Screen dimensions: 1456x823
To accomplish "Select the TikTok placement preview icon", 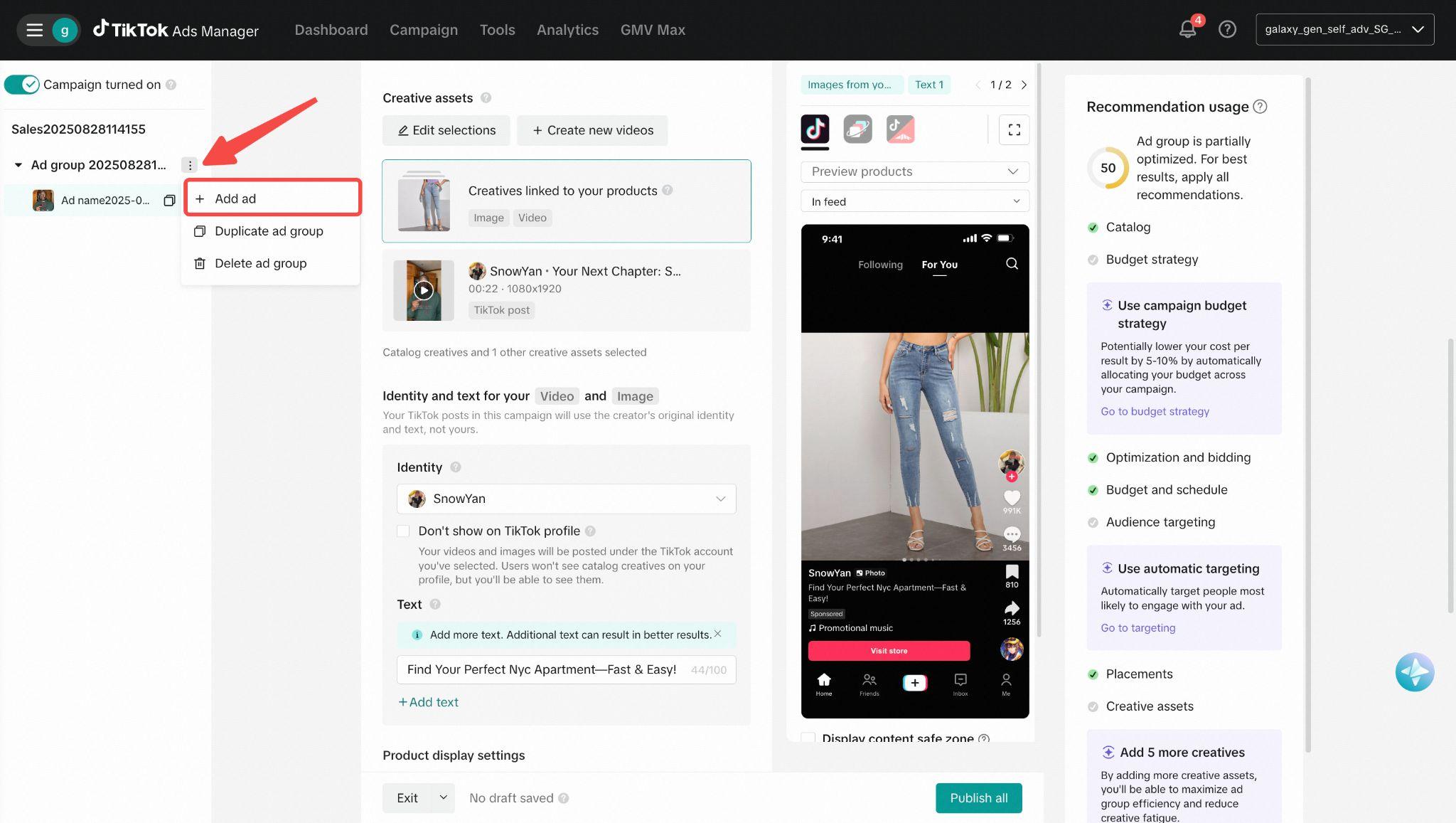I will coord(815,129).
